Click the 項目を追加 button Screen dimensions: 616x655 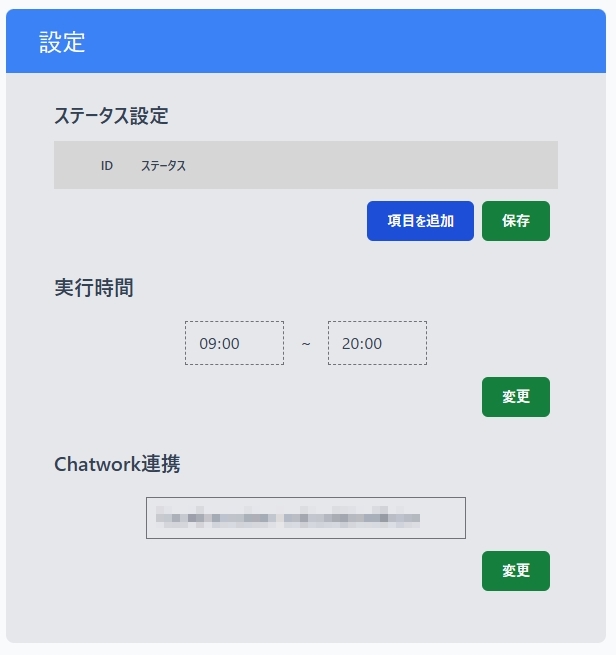(420, 221)
